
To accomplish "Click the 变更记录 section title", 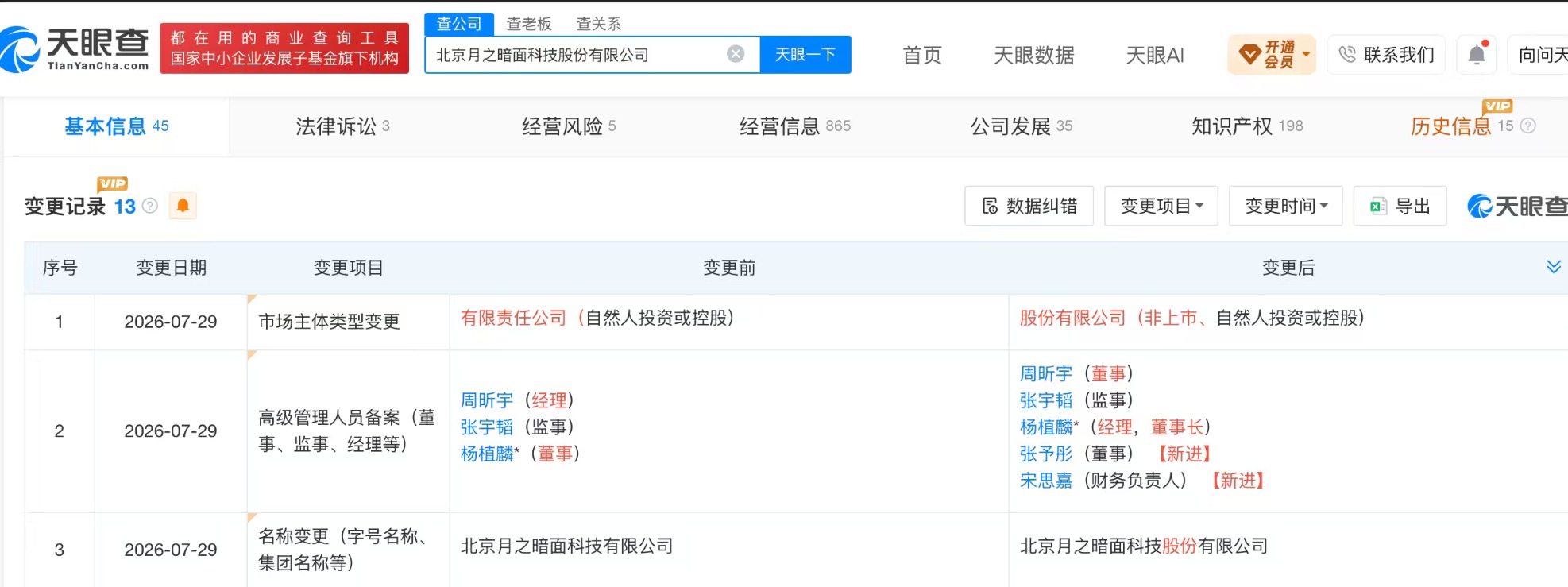I will coord(65,207).
